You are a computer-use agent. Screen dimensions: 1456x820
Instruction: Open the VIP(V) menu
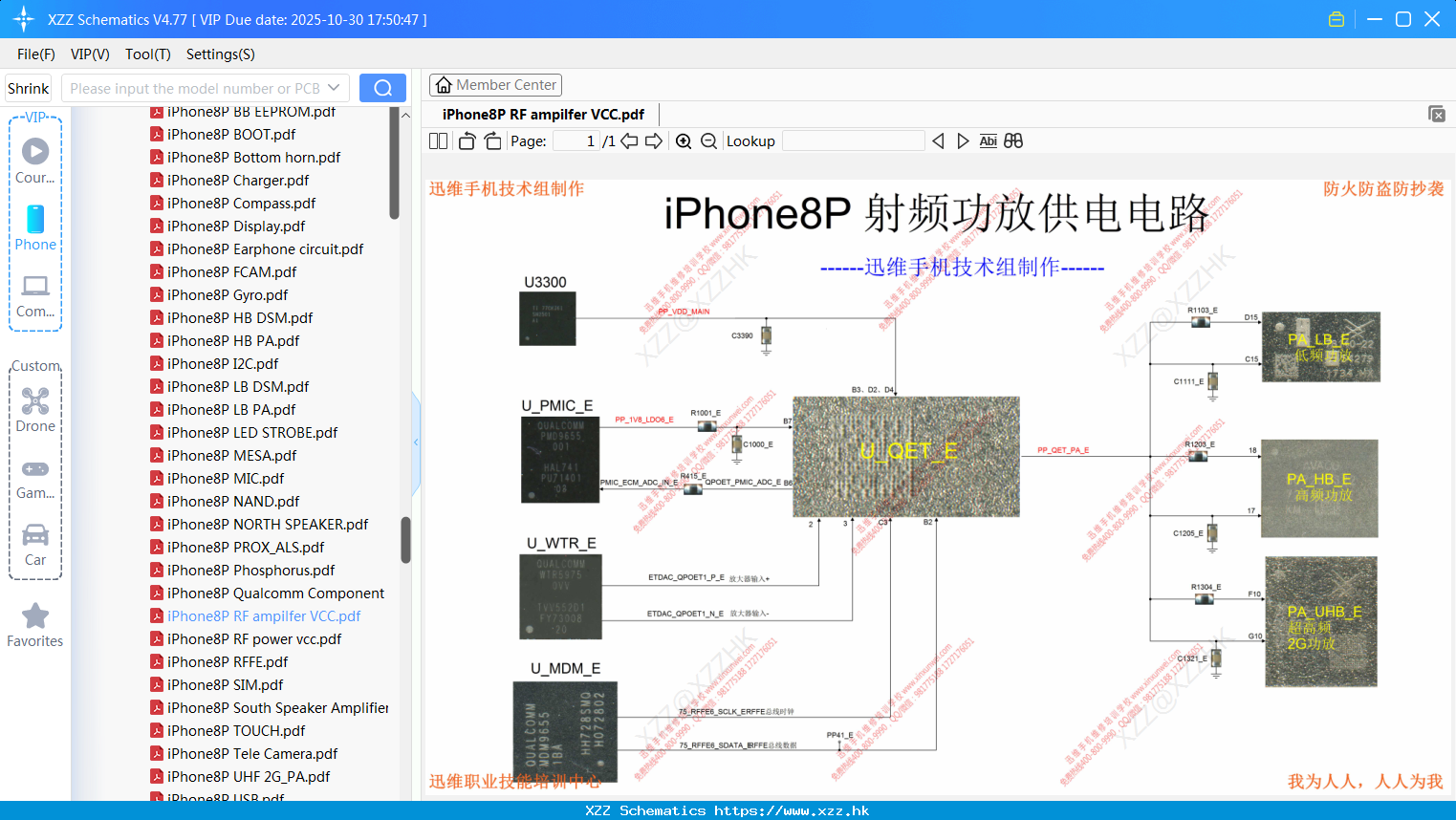click(90, 54)
